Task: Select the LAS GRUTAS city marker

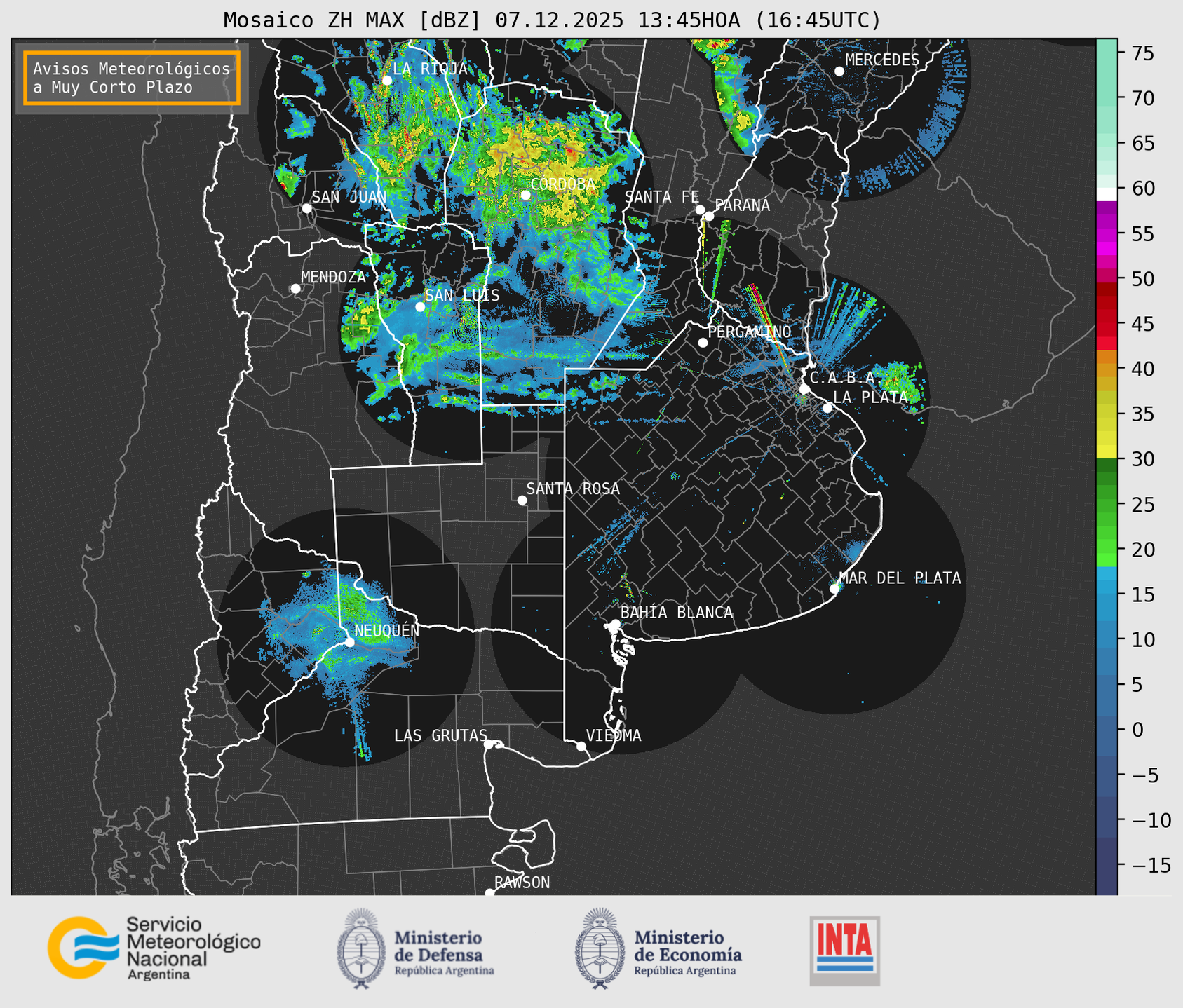Action: coord(489,744)
